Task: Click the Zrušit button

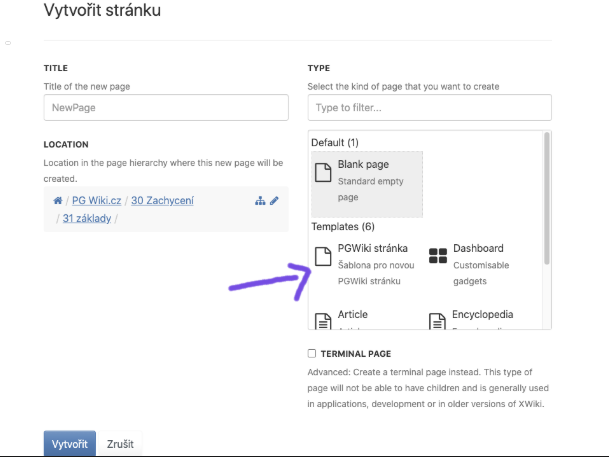Action: coord(121,444)
